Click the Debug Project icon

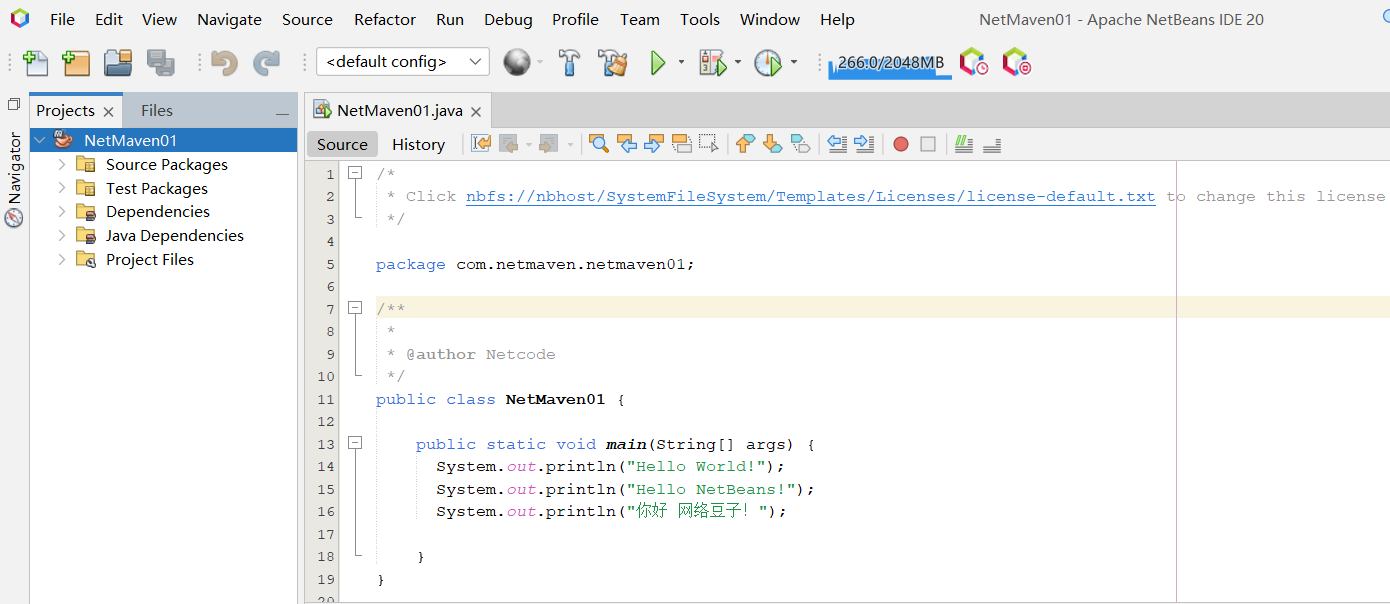[713, 62]
